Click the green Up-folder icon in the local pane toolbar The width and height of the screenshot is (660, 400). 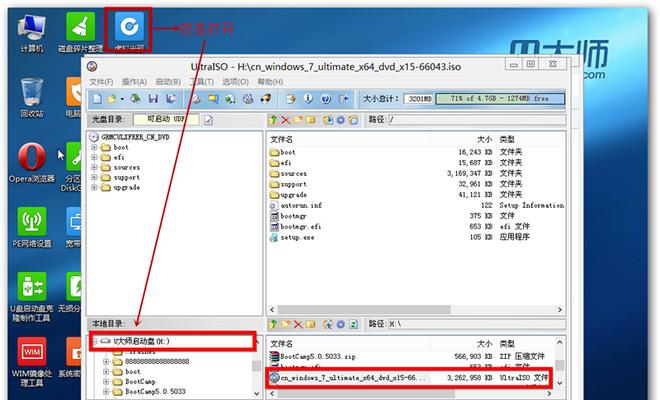pyautogui.click(x=273, y=324)
